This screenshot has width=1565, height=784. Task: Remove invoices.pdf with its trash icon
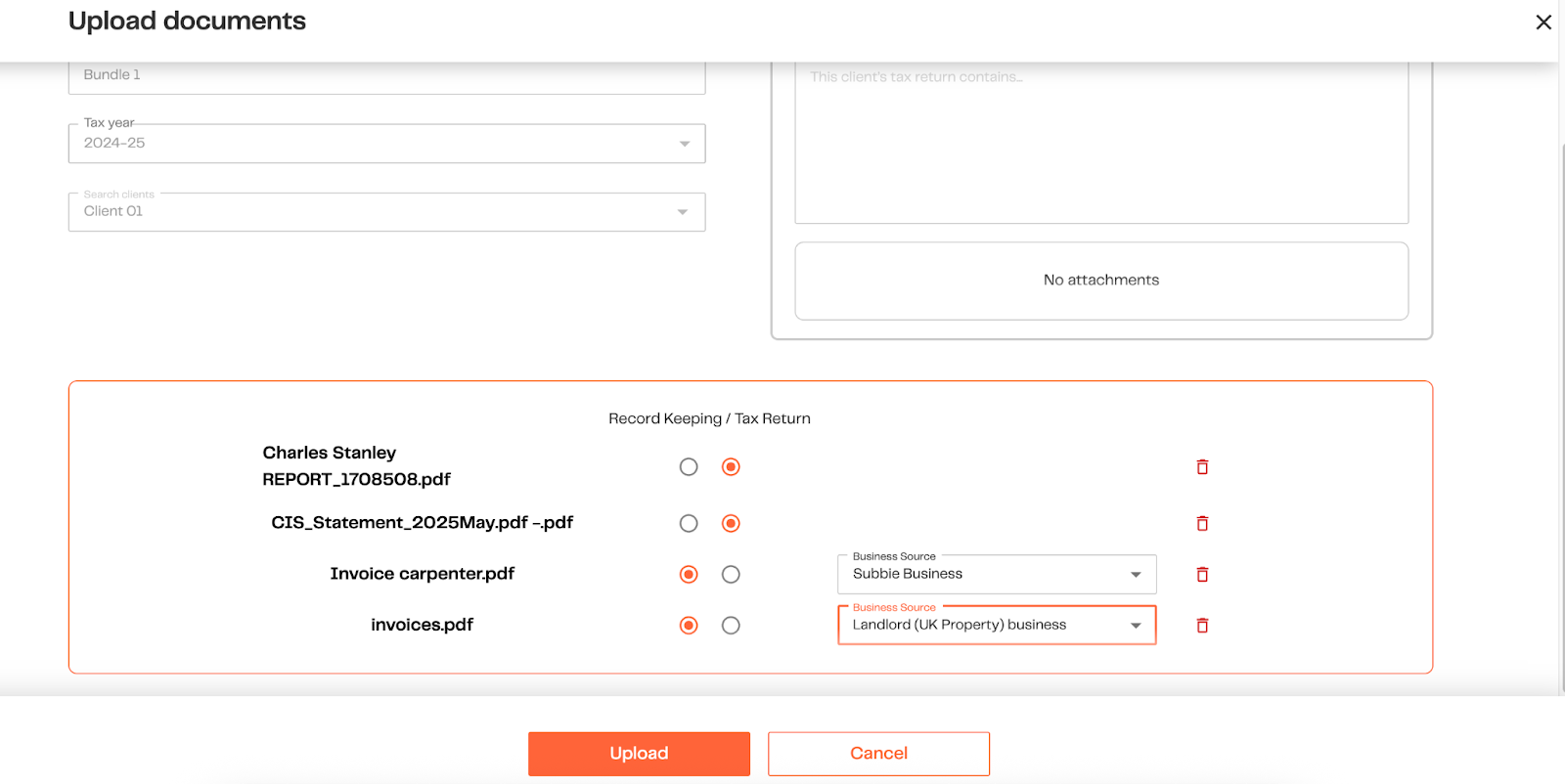pyautogui.click(x=1202, y=626)
